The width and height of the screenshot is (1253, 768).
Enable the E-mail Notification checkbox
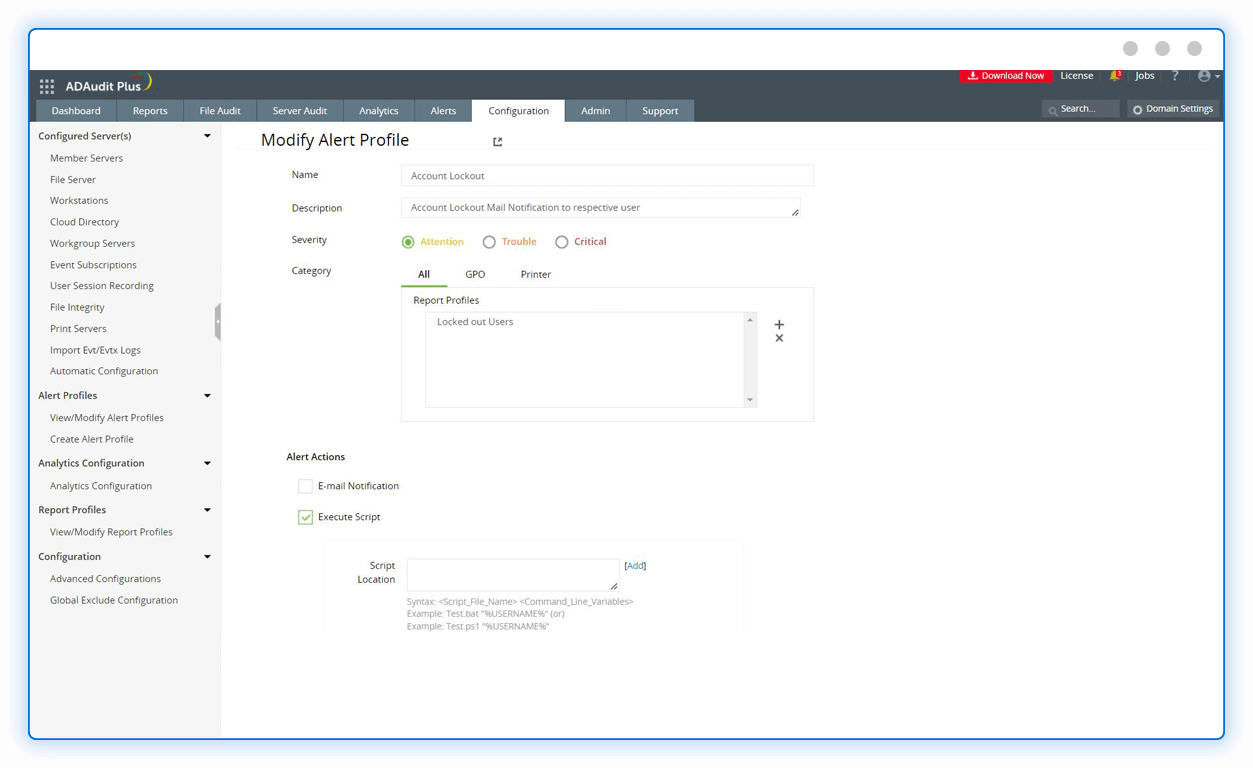[x=305, y=486]
